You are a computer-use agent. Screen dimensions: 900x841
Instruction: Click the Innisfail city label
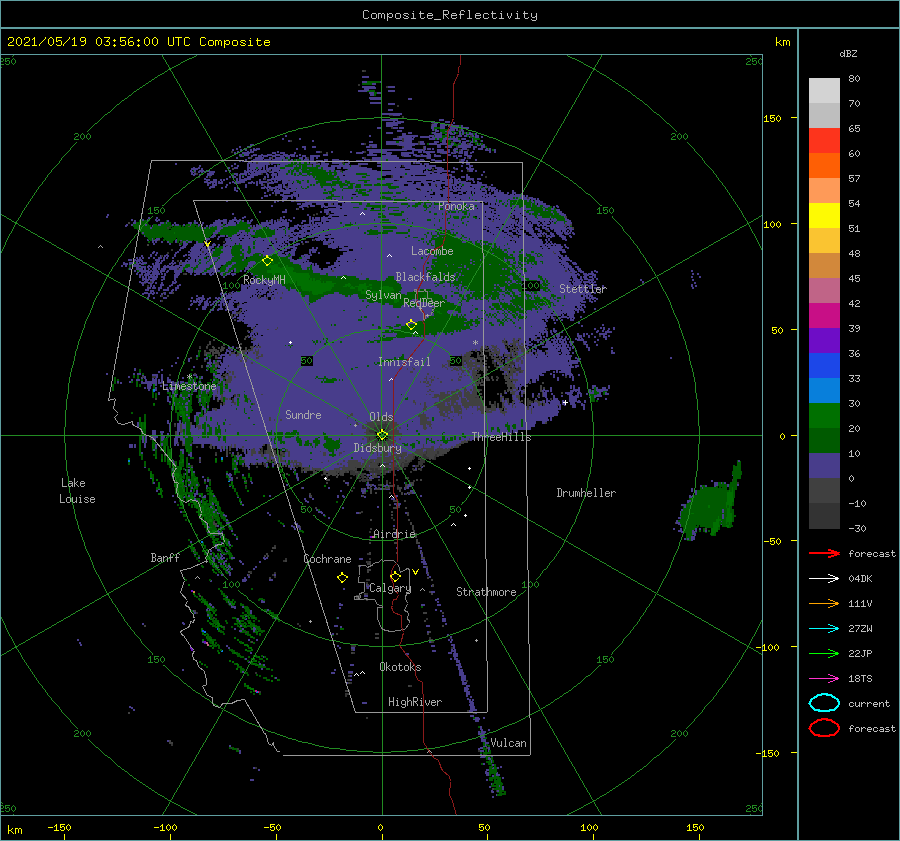(404, 362)
